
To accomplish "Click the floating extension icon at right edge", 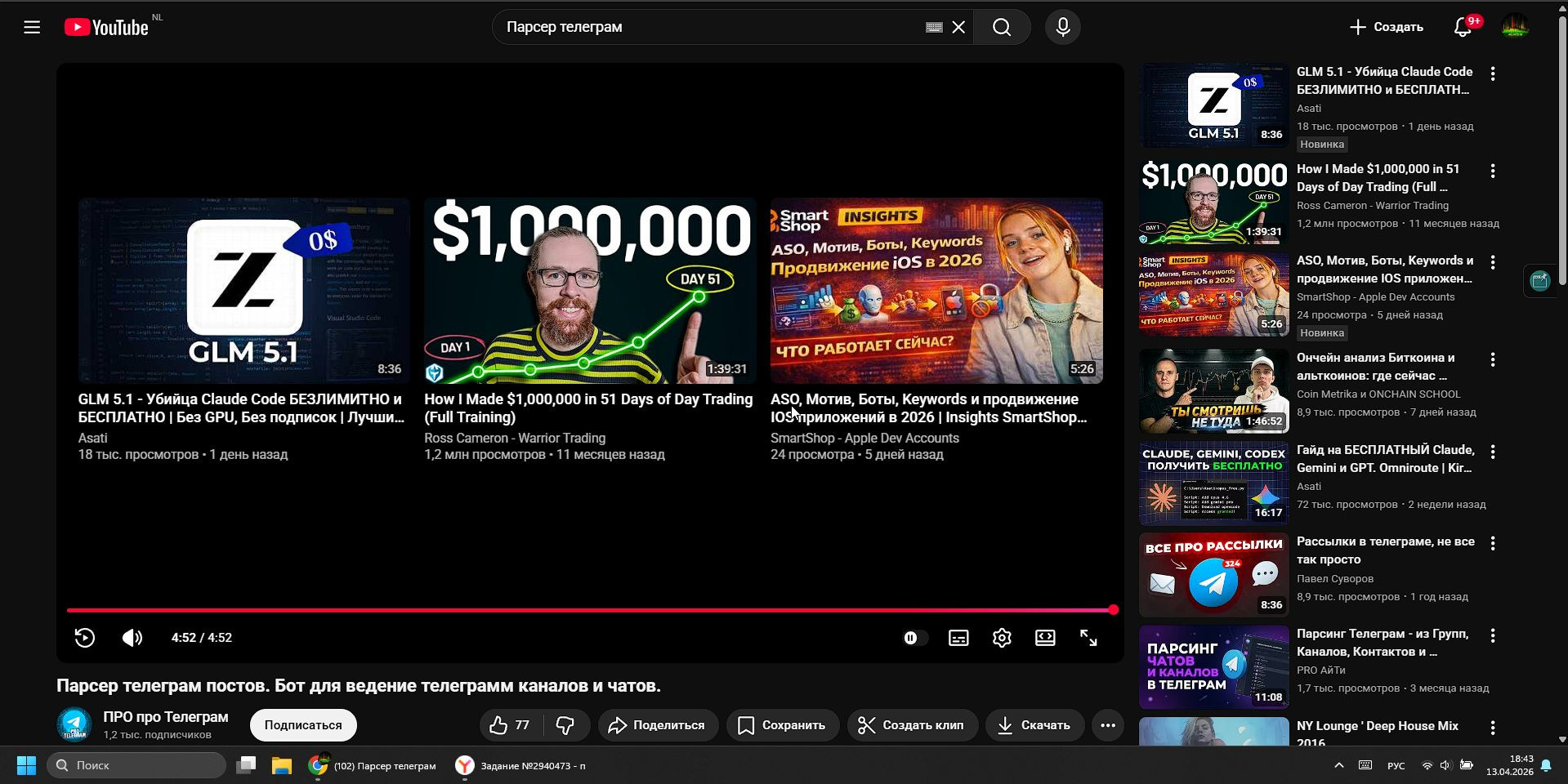I will tap(1540, 281).
